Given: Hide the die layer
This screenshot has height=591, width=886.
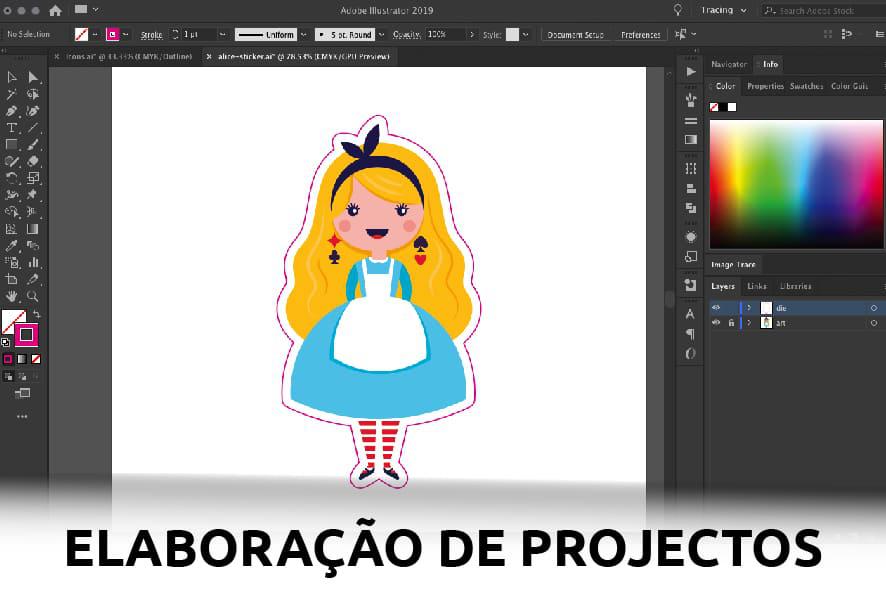Looking at the screenshot, I should [x=716, y=308].
